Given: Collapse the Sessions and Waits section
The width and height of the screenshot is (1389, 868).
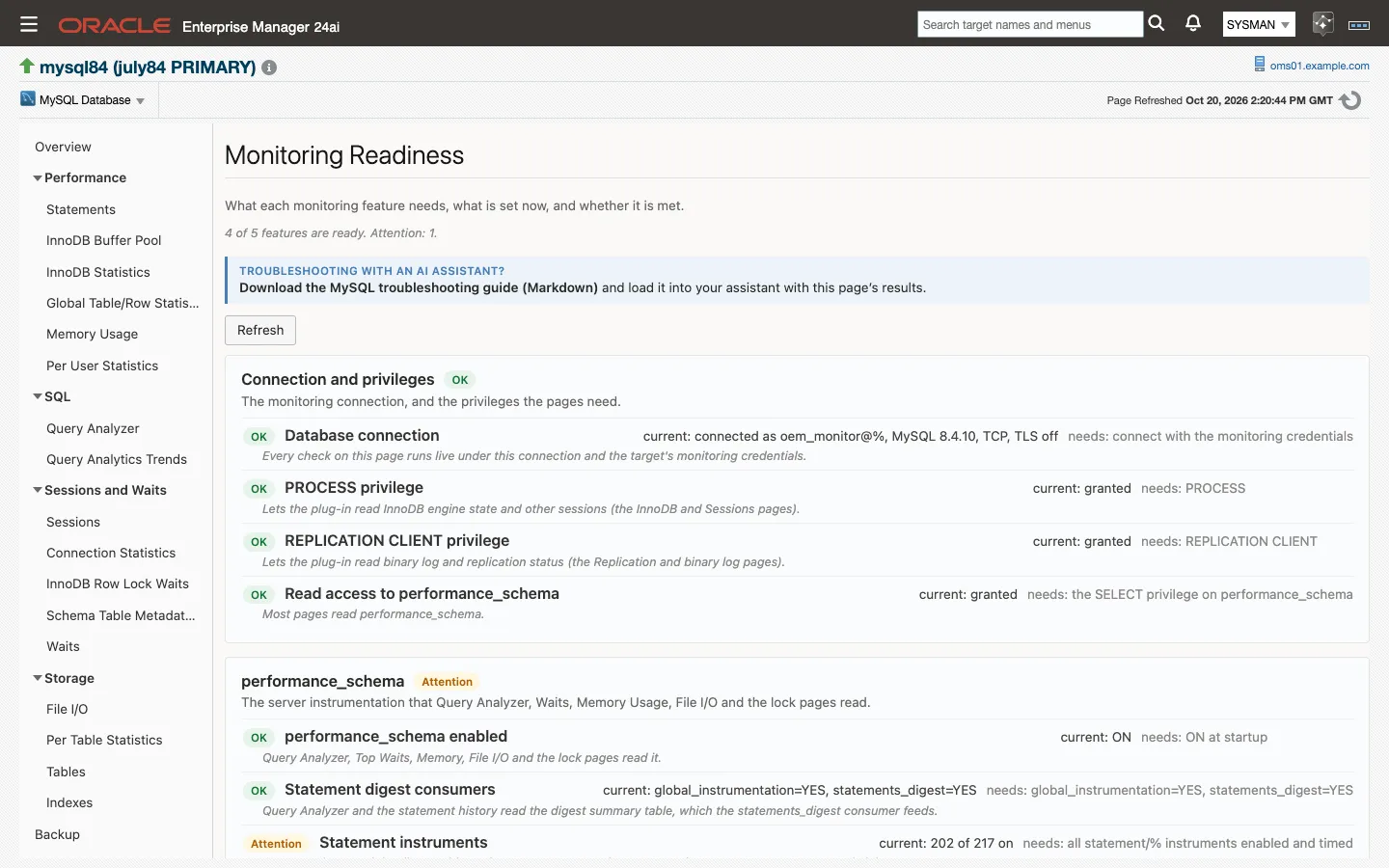Looking at the screenshot, I should pyautogui.click(x=38, y=490).
